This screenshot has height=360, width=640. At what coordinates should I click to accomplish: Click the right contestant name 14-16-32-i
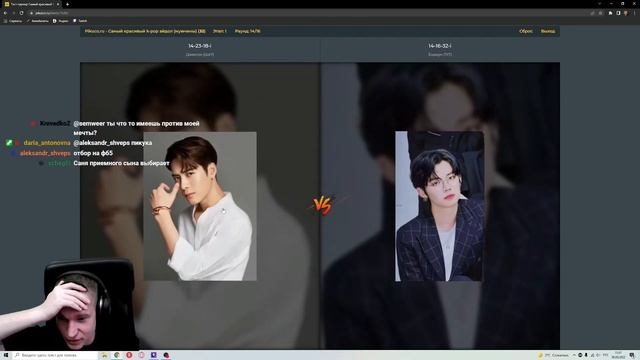pyautogui.click(x=440, y=46)
